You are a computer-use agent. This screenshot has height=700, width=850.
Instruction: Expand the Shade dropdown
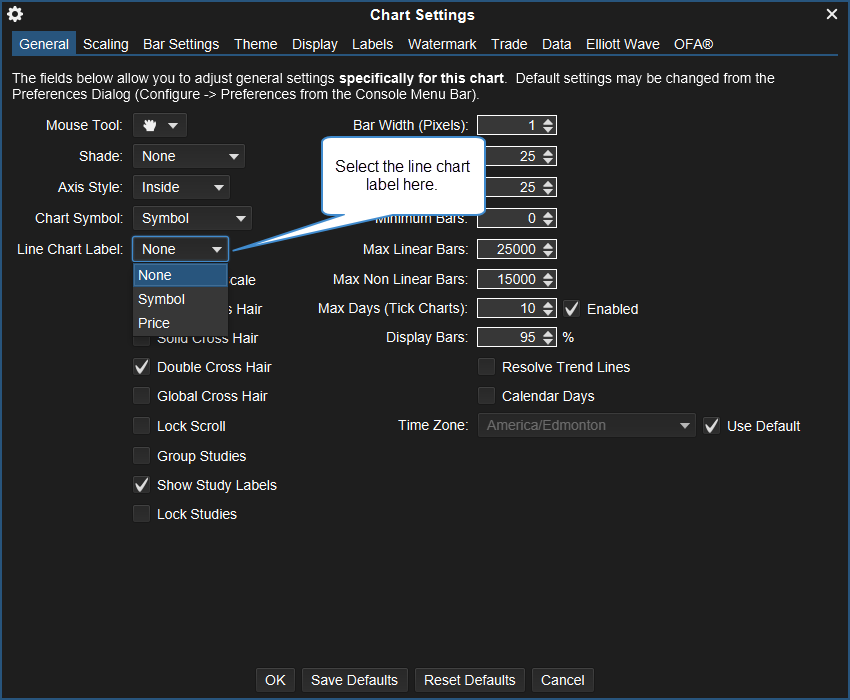click(189, 156)
